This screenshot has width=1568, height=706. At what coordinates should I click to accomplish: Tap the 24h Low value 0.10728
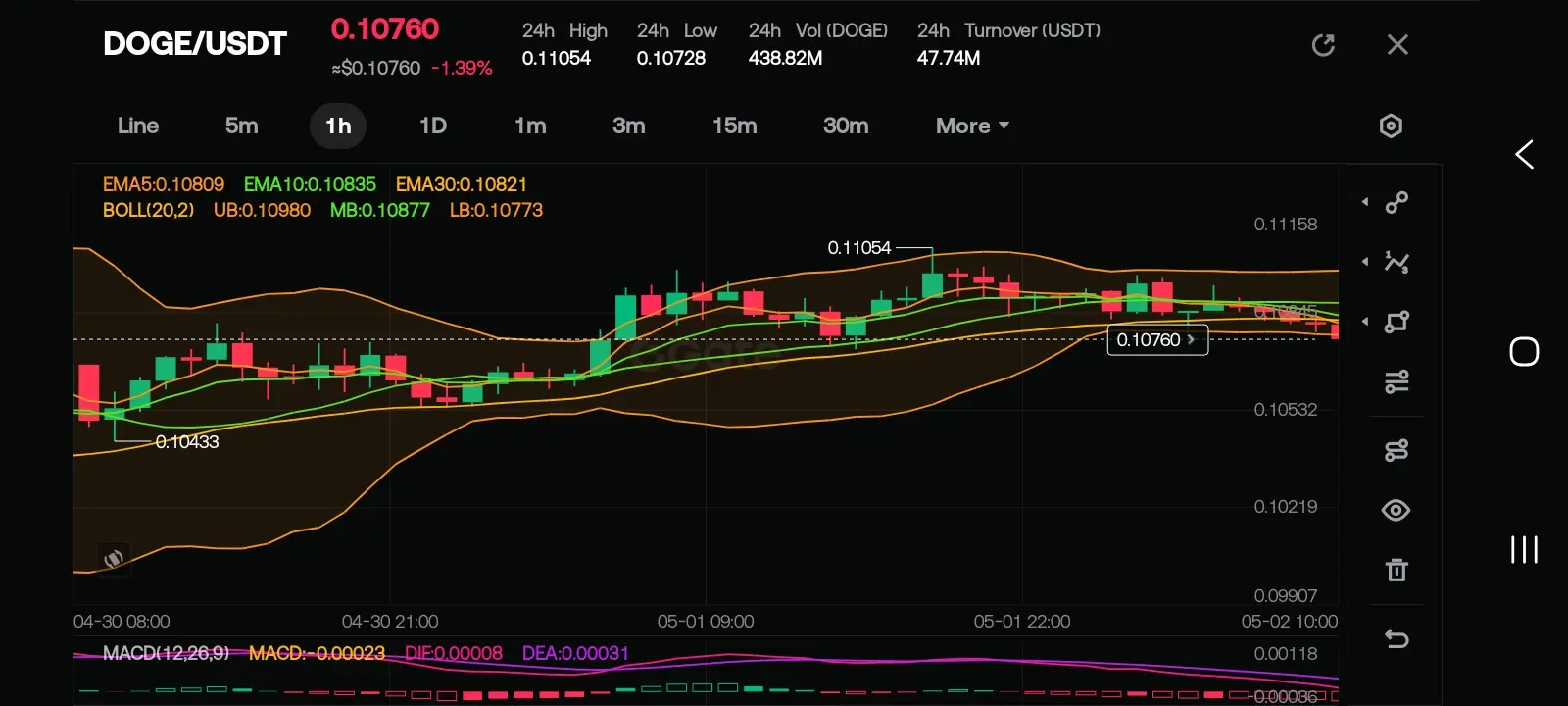pyautogui.click(x=671, y=58)
